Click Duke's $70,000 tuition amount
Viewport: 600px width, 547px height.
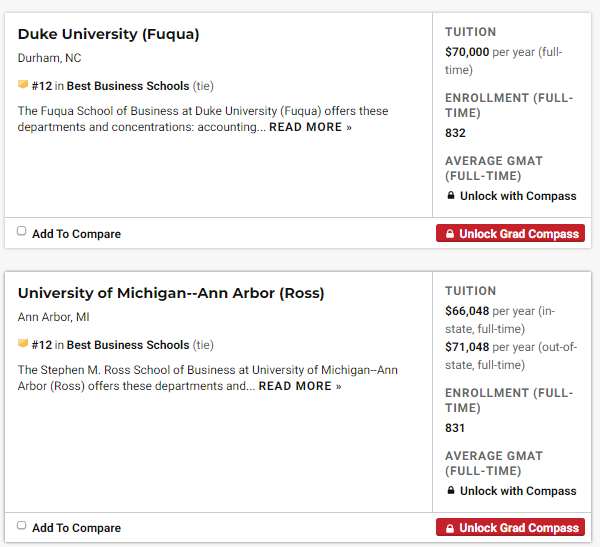click(x=467, y=52)
